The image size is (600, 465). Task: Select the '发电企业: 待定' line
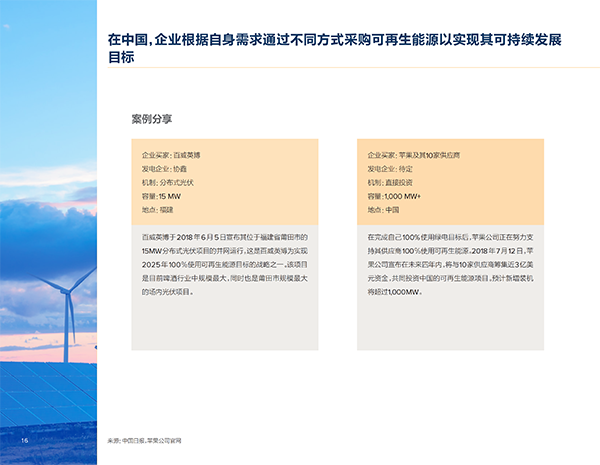click(390, 169)
